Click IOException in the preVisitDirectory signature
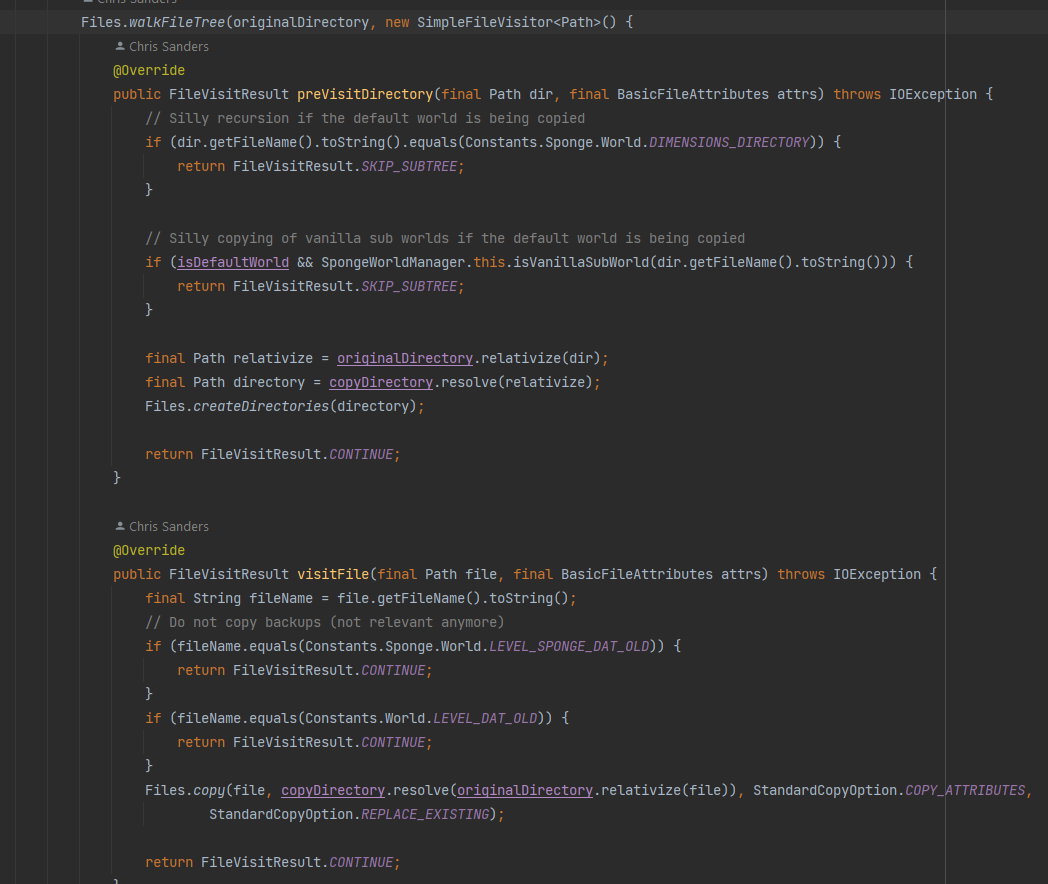This screenshot has width=1048, height=884. click(x=933, y=94)
